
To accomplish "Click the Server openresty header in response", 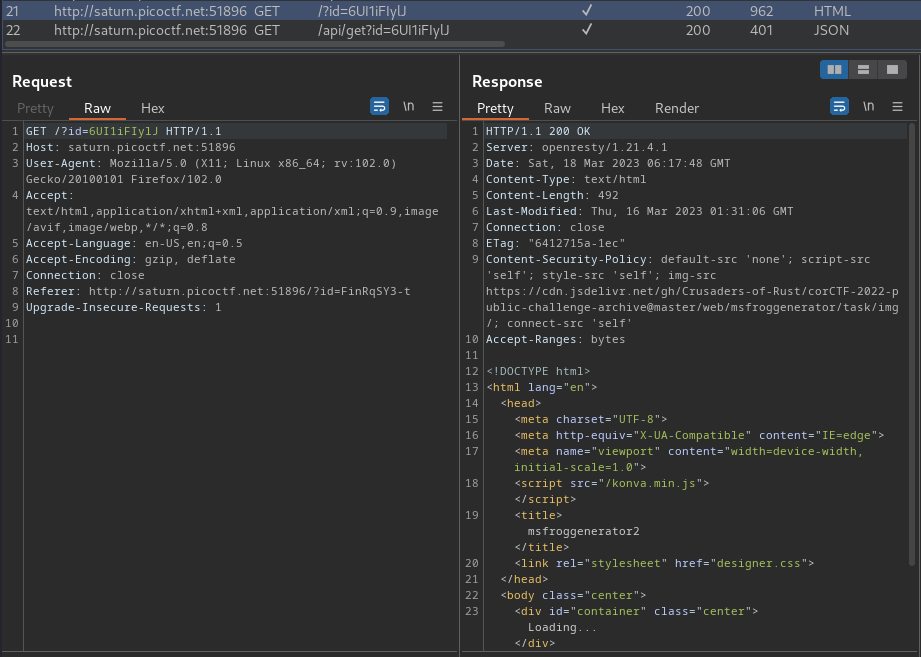I will click(577, 147).
